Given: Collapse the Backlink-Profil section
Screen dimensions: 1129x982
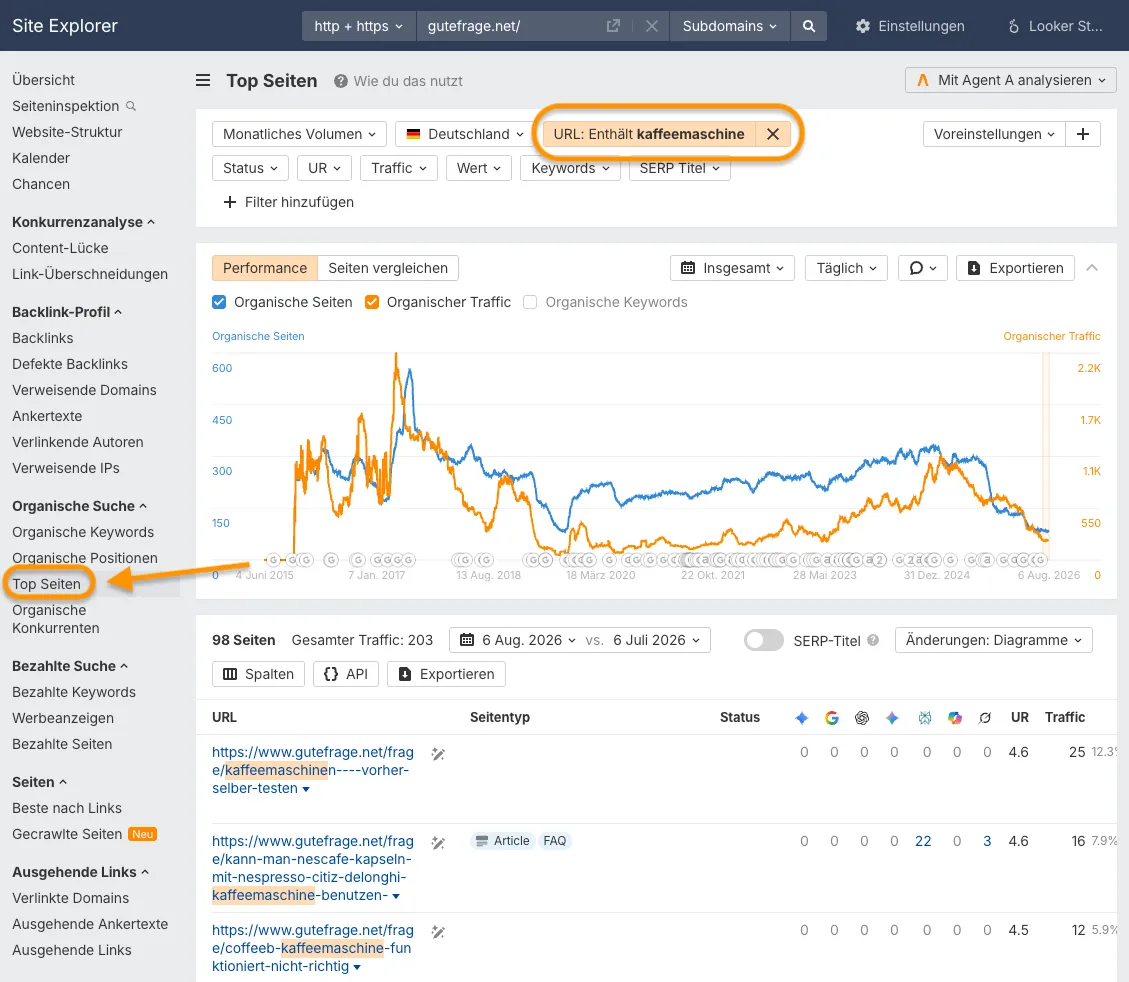Looking at the screenshot, I should (67, 312).
